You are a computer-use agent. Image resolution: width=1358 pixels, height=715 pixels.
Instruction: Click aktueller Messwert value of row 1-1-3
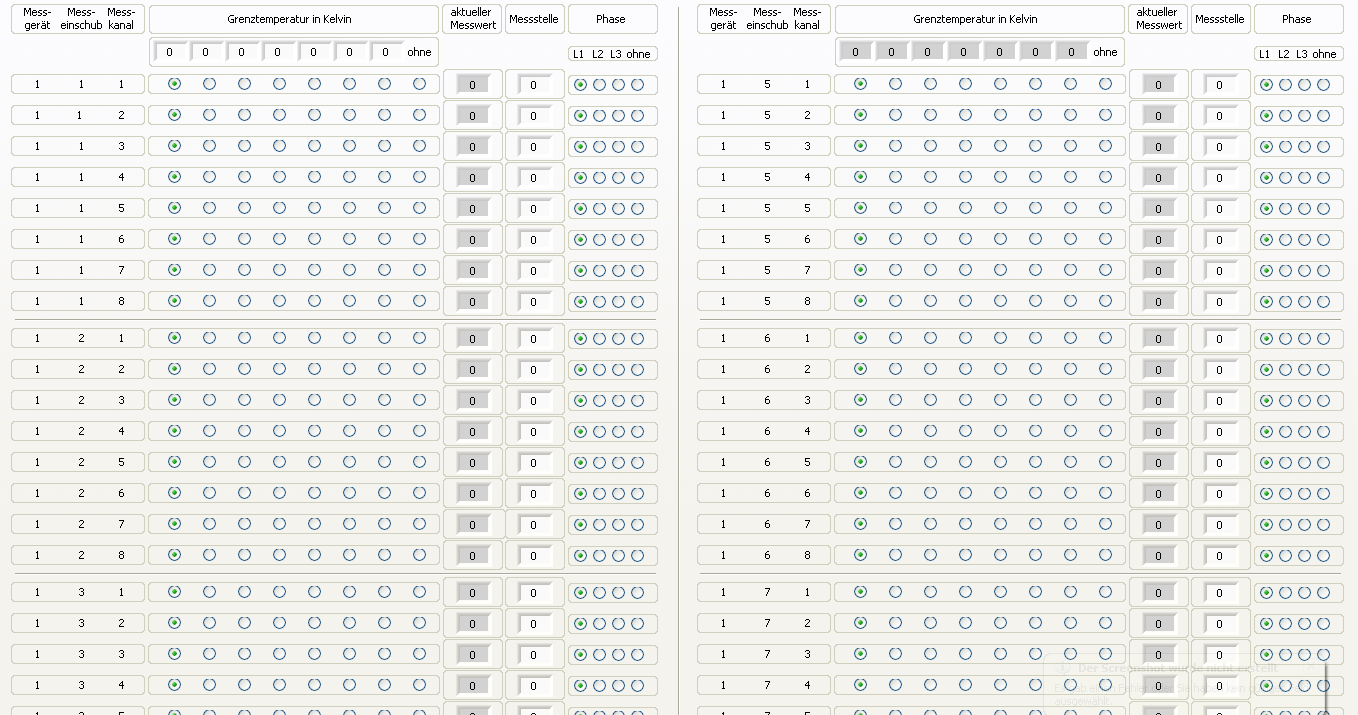tap(473, 147)
